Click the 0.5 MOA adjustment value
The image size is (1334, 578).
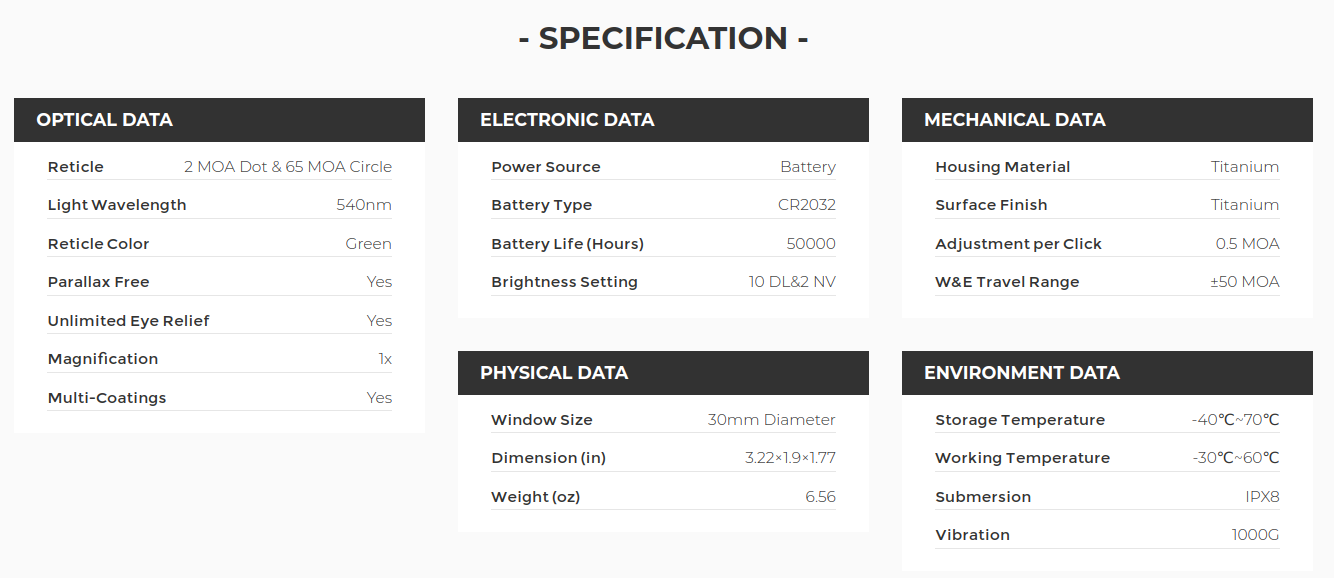1248,244
